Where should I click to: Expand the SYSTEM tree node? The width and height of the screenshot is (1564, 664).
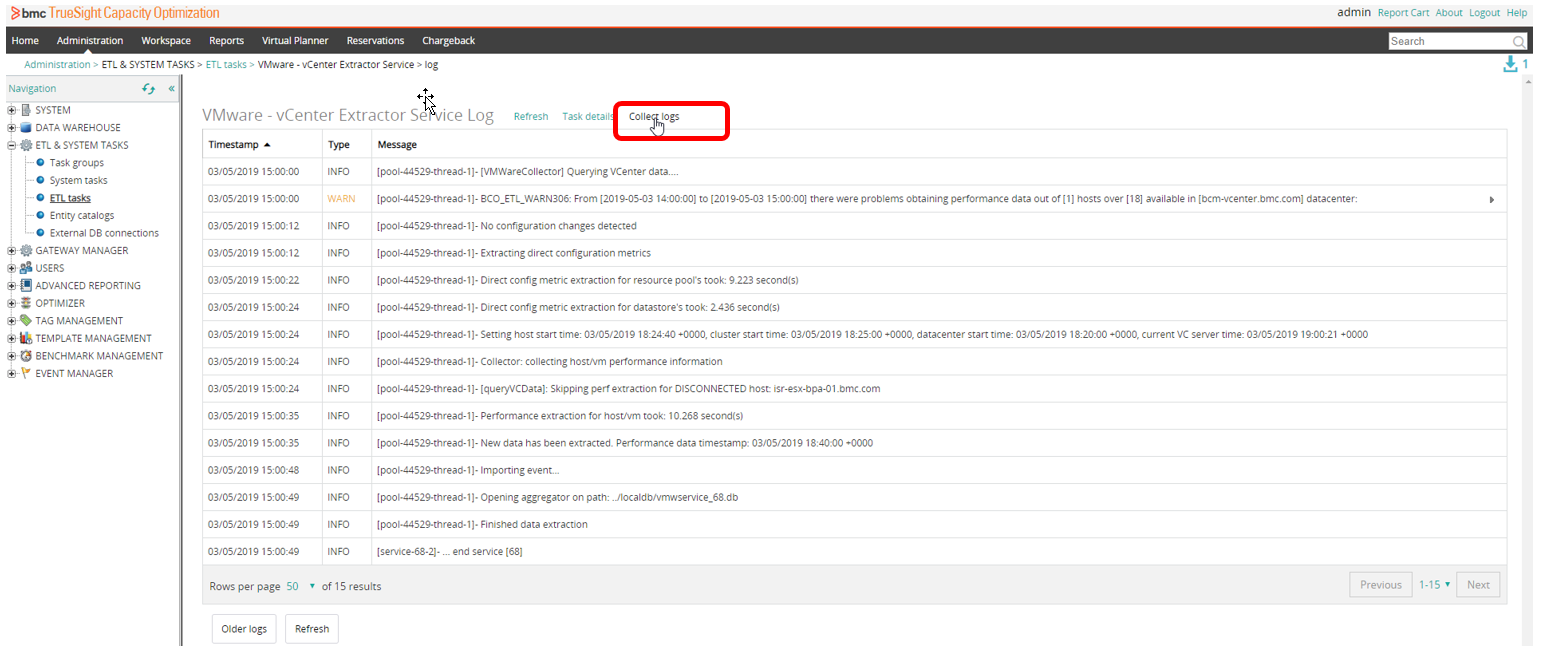(x=11, y=110)
